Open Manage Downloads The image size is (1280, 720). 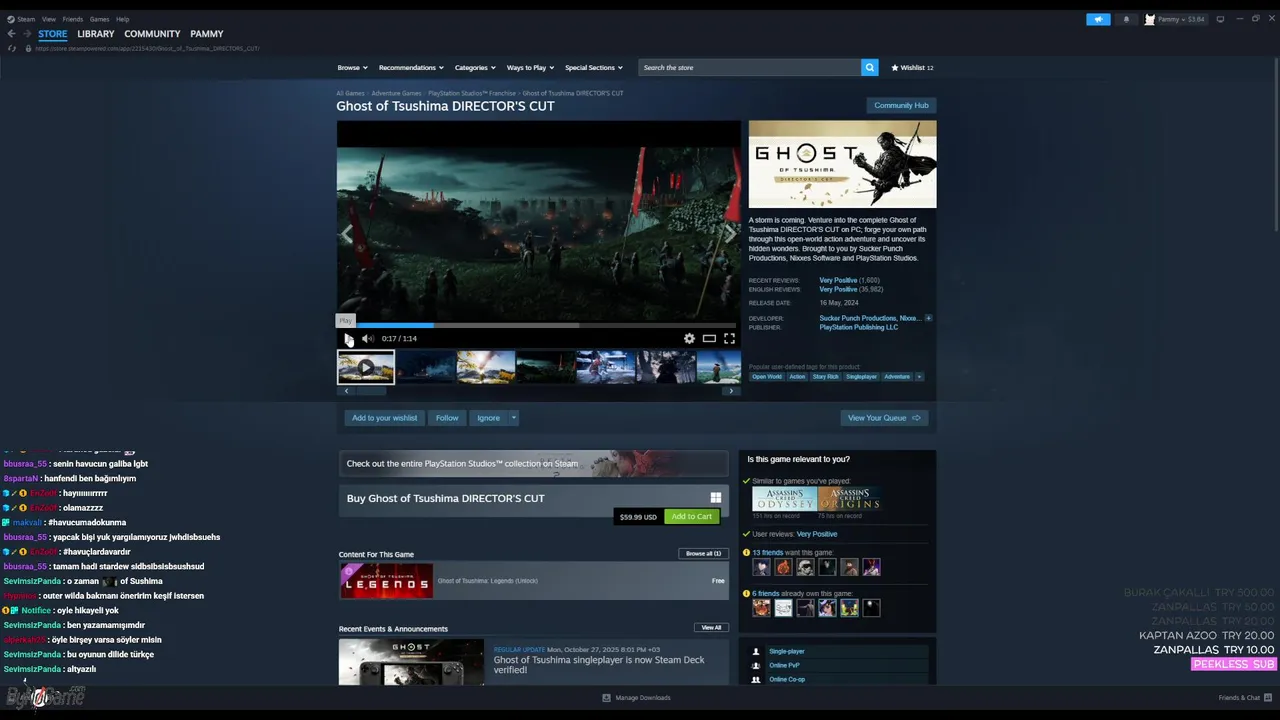[637, 698]
